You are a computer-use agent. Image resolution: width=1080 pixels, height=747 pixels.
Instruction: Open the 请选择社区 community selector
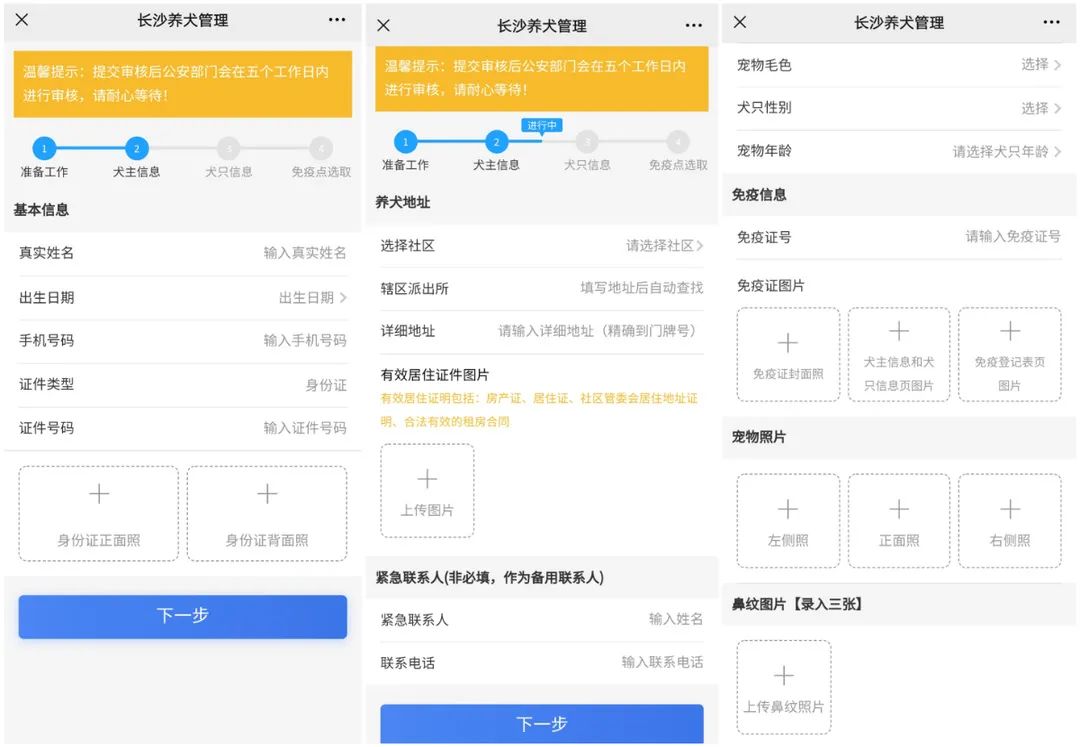click(x=541, y=245)
